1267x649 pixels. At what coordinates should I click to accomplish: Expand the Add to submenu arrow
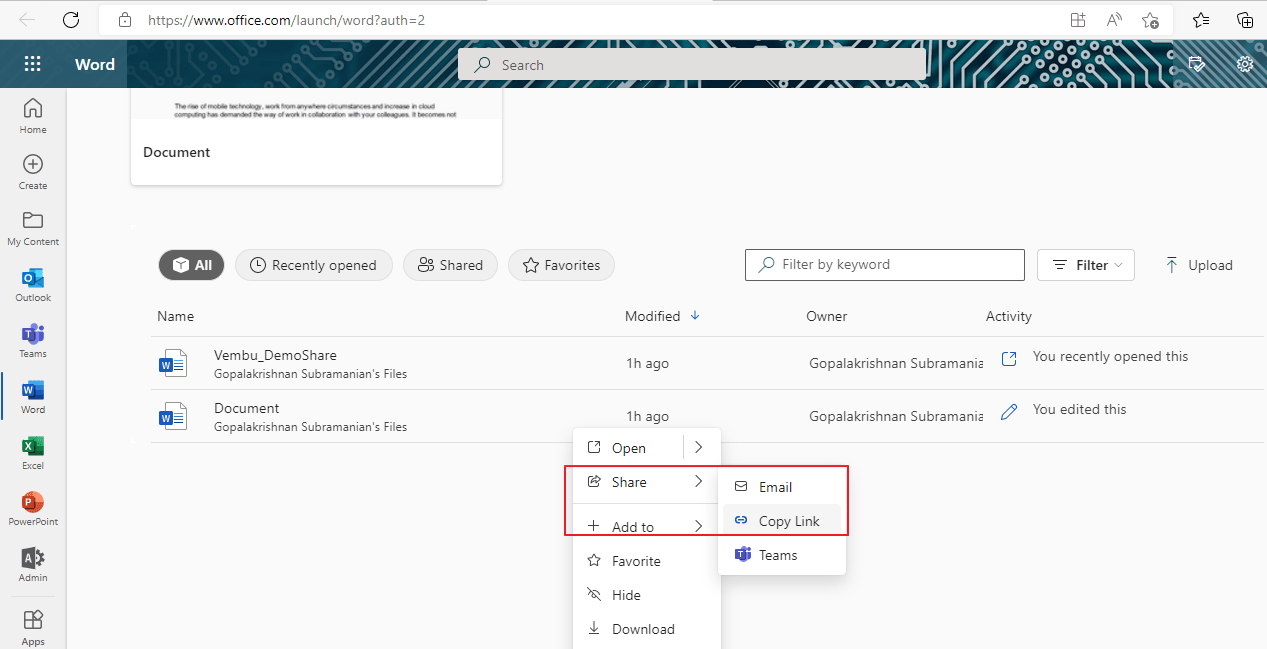click(x=699, y=526)
